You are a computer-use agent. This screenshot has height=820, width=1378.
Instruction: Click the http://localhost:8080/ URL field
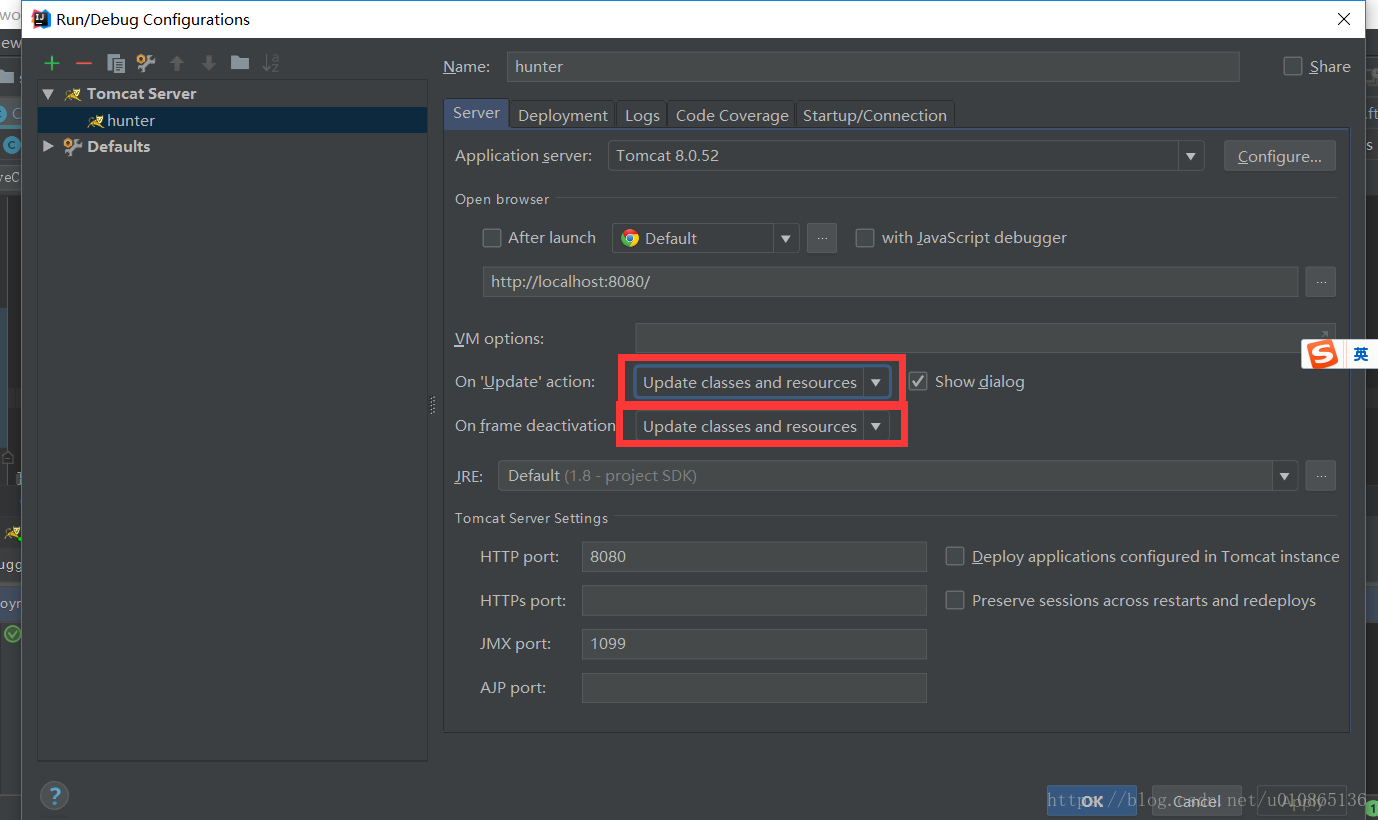(890, 282)
